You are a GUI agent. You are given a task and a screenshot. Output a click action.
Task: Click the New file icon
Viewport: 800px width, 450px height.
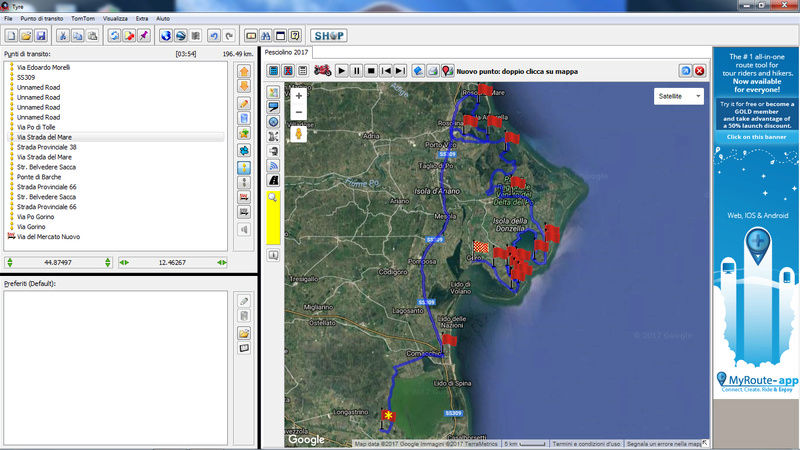coord(11,36)
